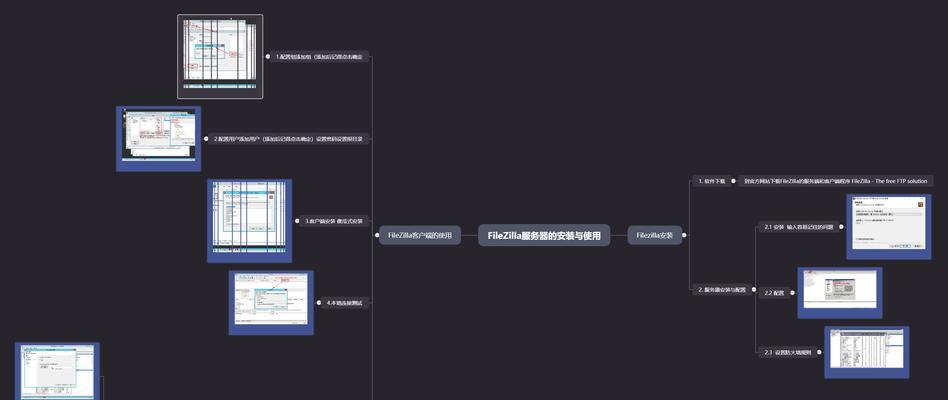Select node 3.客户端安装
The image size is (948, 400).
point(334,222)
